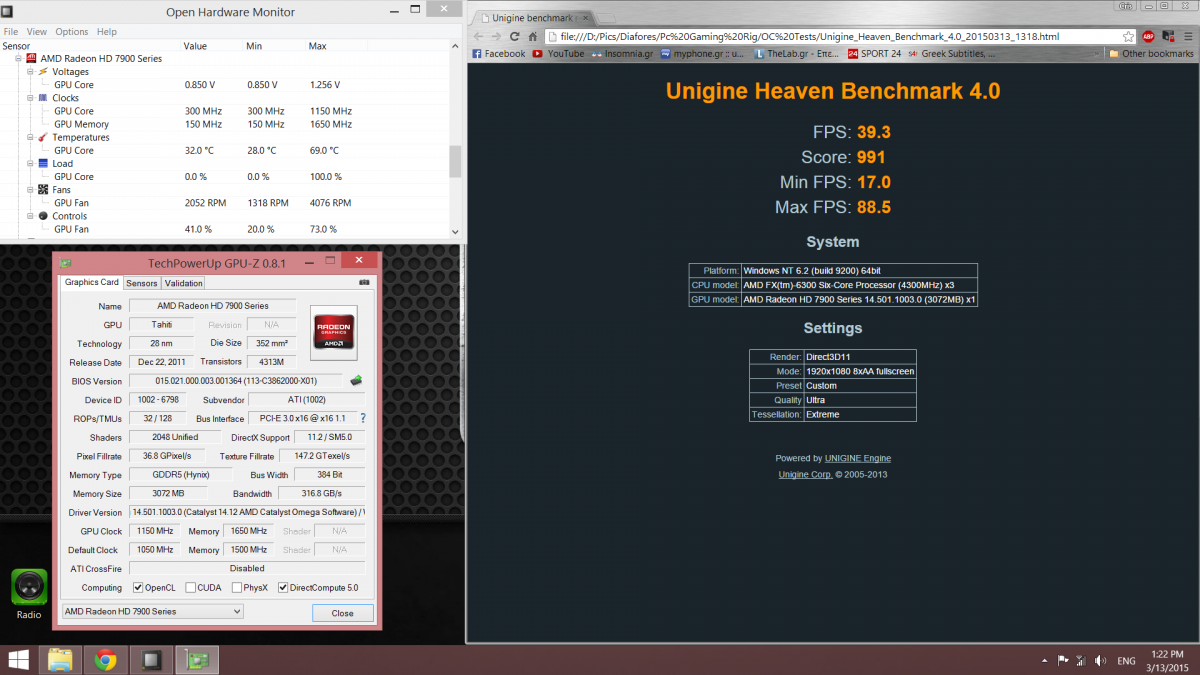Click the Action Center flag icon
This screenshot has width=1200, height=675.
(1063, 661)
